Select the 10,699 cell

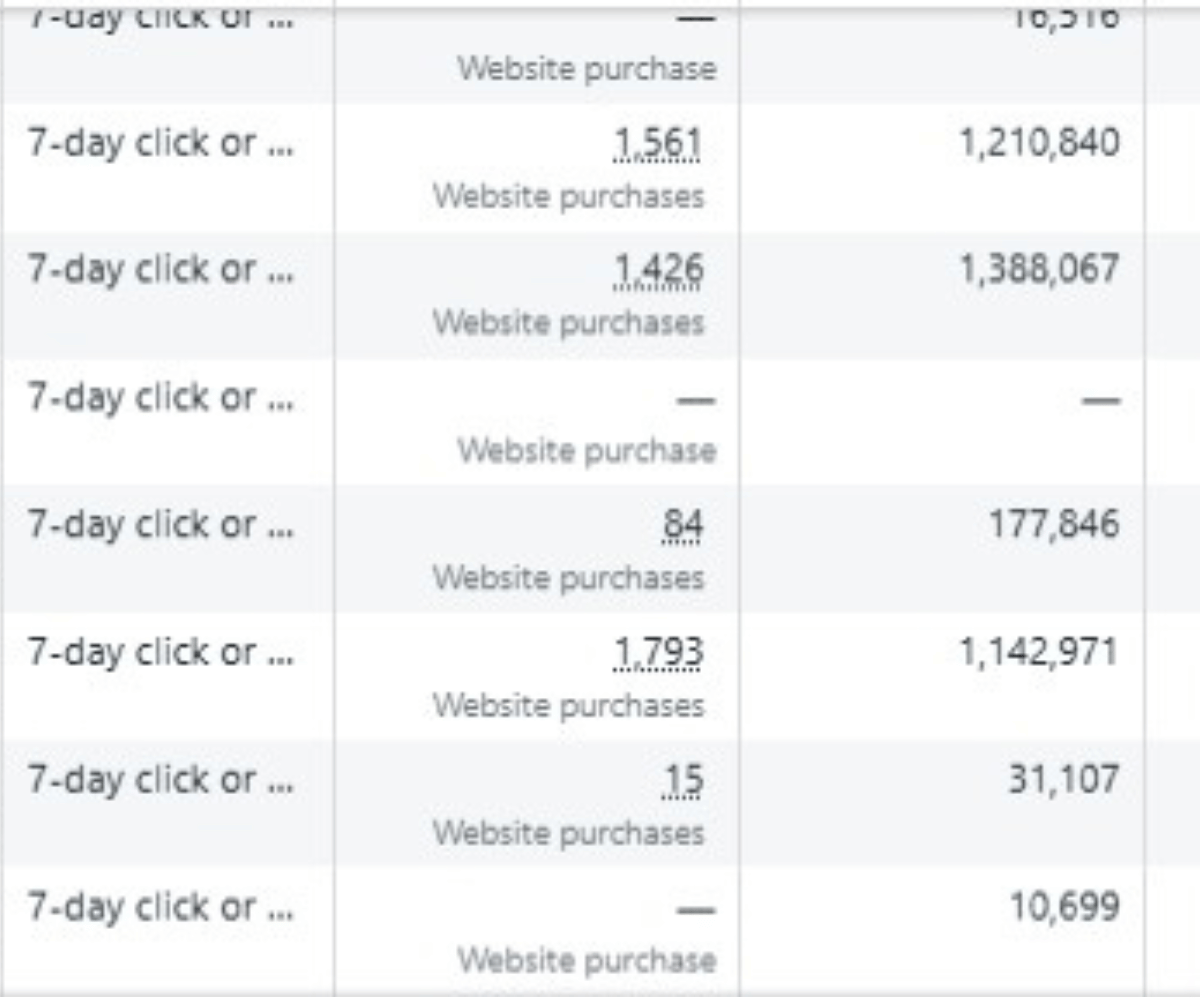[x=1063, y=907]
